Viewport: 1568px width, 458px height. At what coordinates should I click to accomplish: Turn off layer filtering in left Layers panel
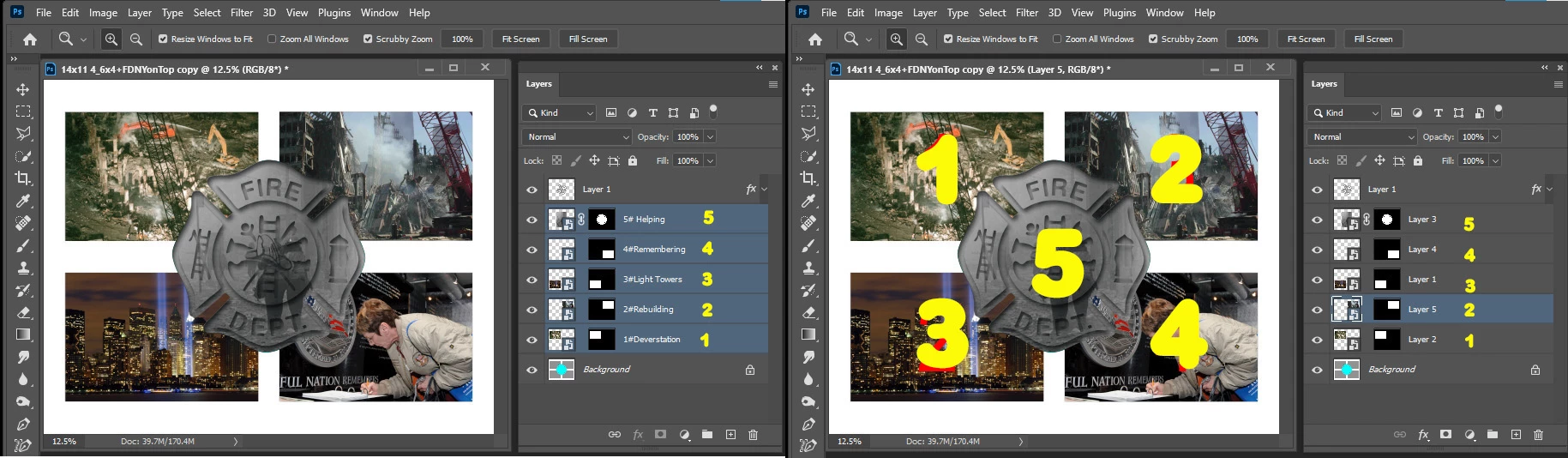click(x=712, y=111)
